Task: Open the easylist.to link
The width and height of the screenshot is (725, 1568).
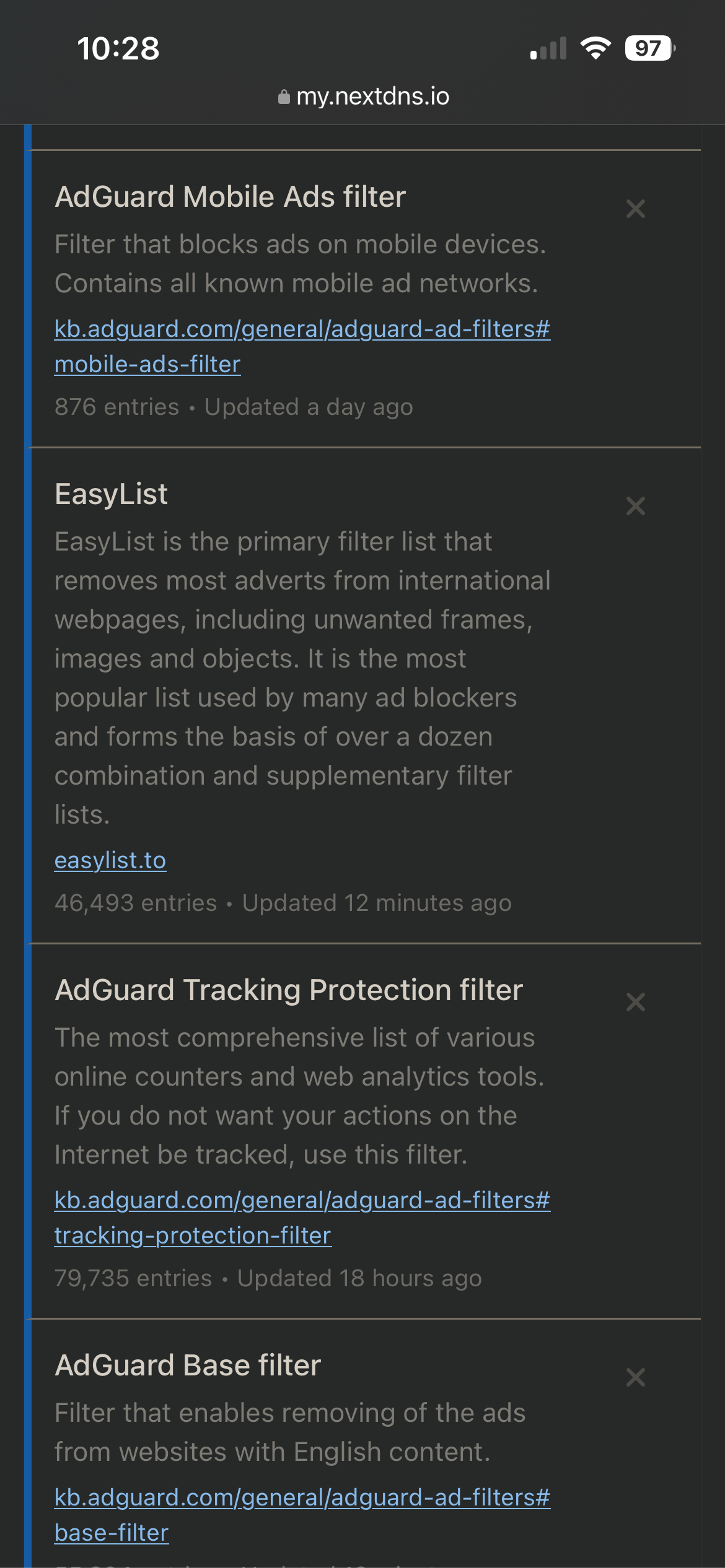Action: (x=110, y=860)
